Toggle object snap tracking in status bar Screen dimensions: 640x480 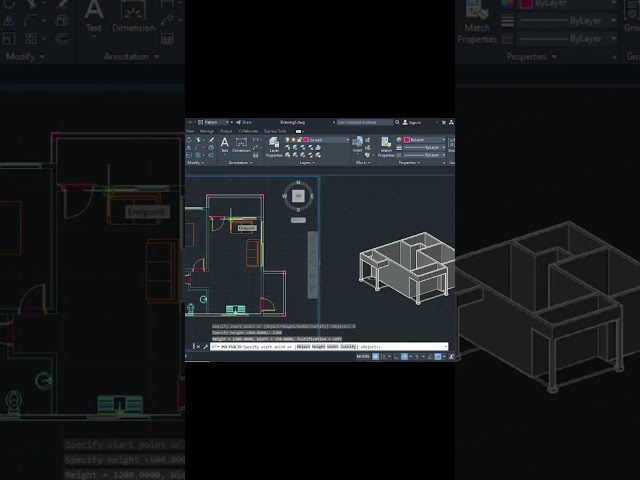point(429,356)
